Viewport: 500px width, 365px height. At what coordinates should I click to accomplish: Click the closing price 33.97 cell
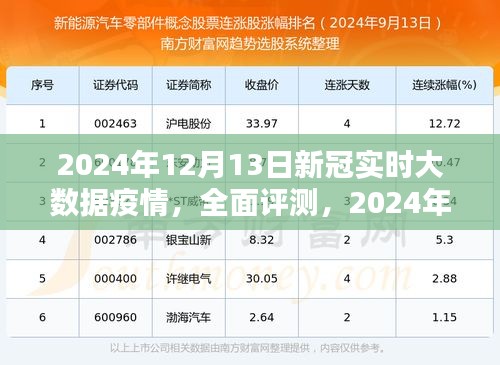[262, 124]
